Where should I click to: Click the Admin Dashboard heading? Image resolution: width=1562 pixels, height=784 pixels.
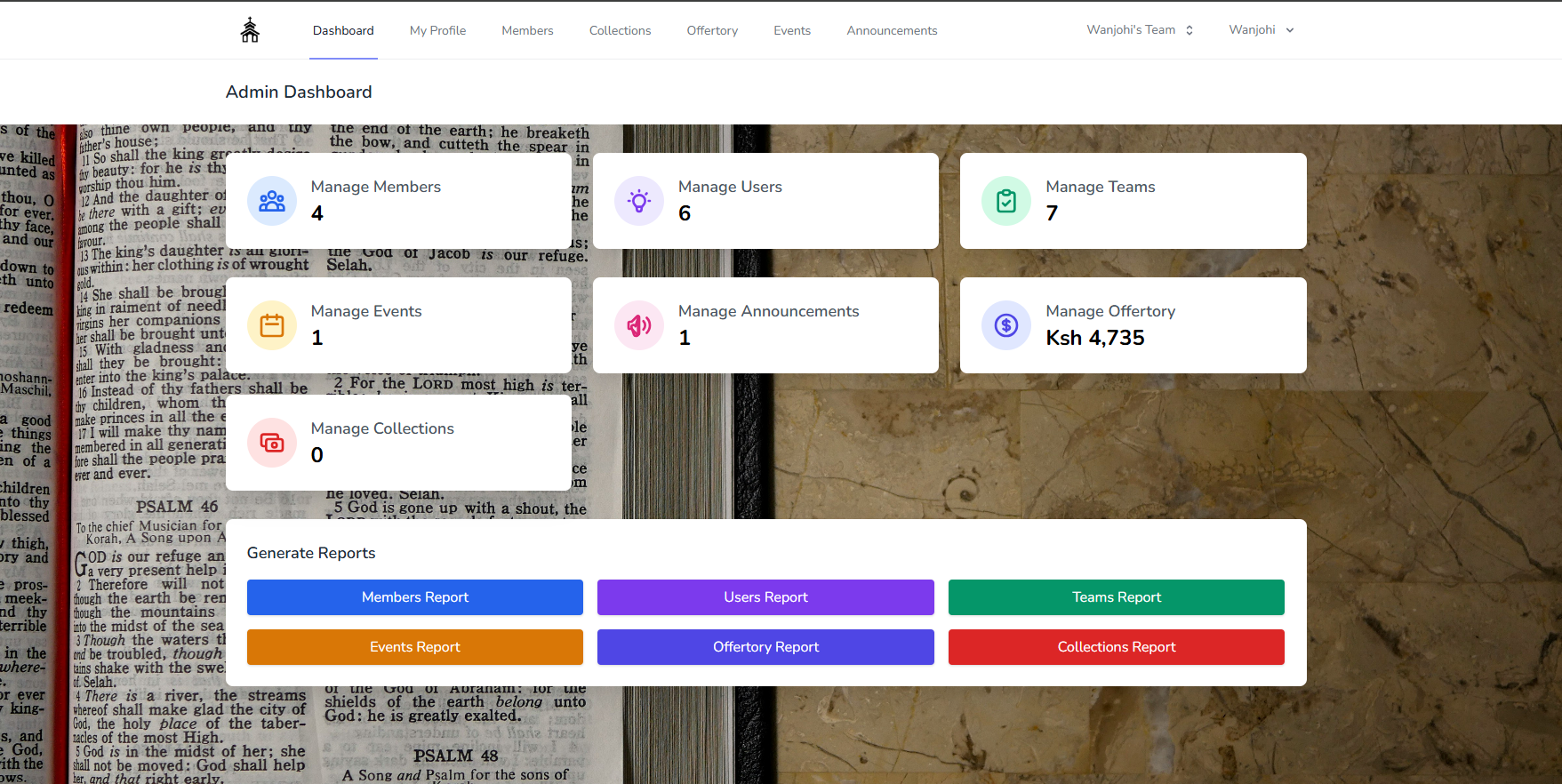click(299, 92)
